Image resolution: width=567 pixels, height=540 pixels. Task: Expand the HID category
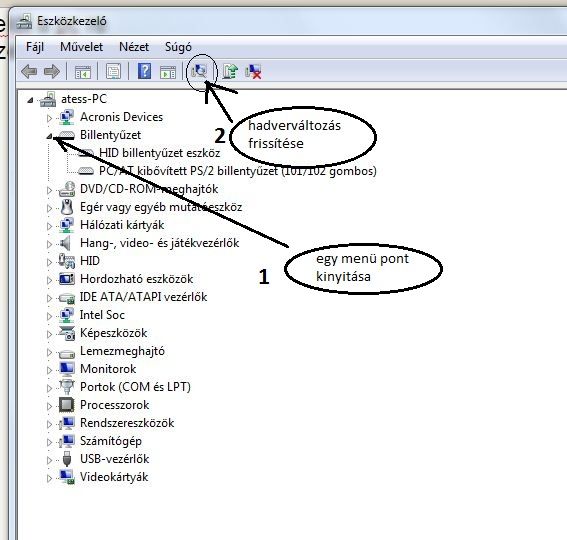(50, 262)
